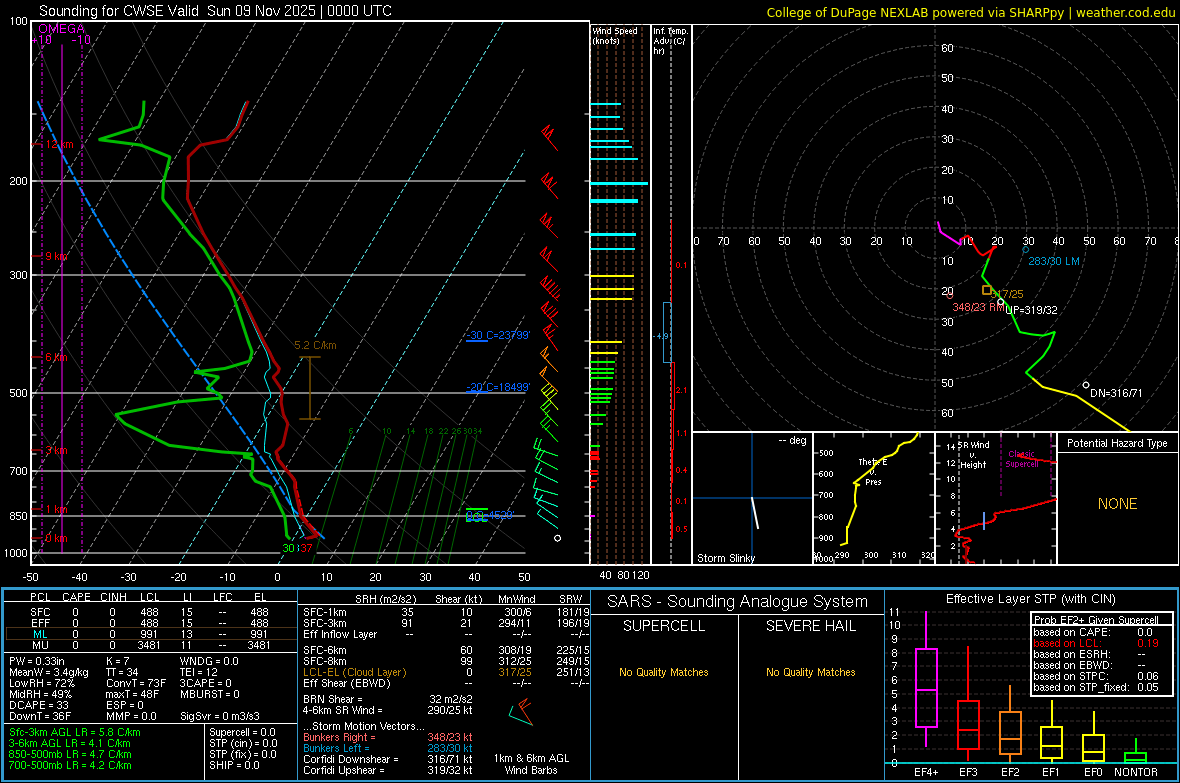Click the Inf. Temp. Adv. panel header
This screenshot has width=1180, height=783.
pos(670,41)
